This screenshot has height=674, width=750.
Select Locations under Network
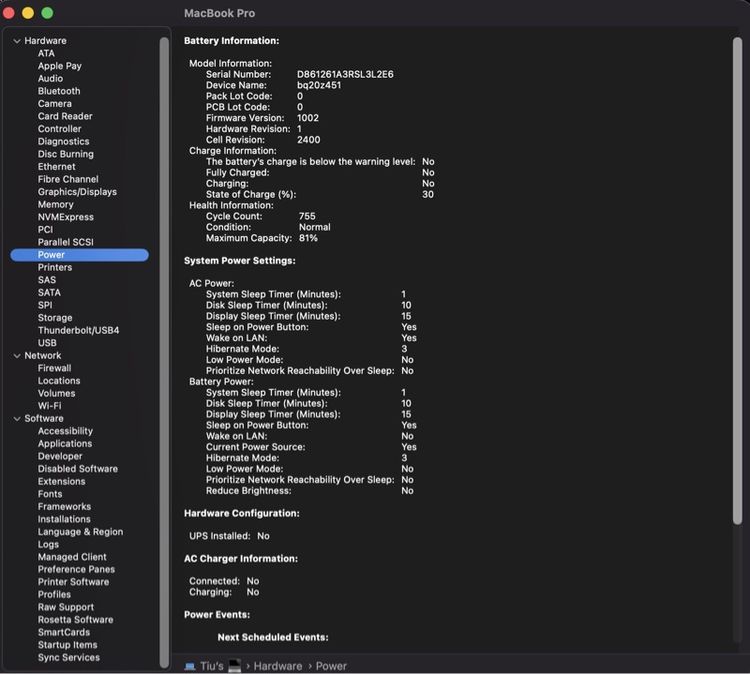click(59, 381)
